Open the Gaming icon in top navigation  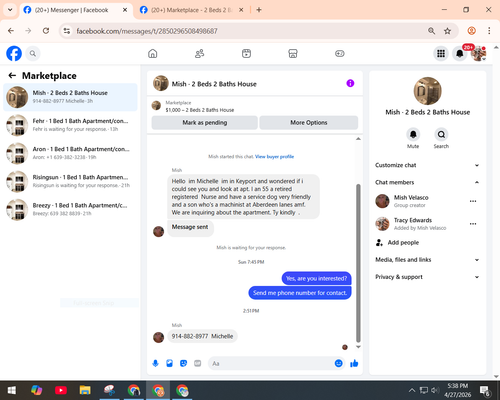340,53
